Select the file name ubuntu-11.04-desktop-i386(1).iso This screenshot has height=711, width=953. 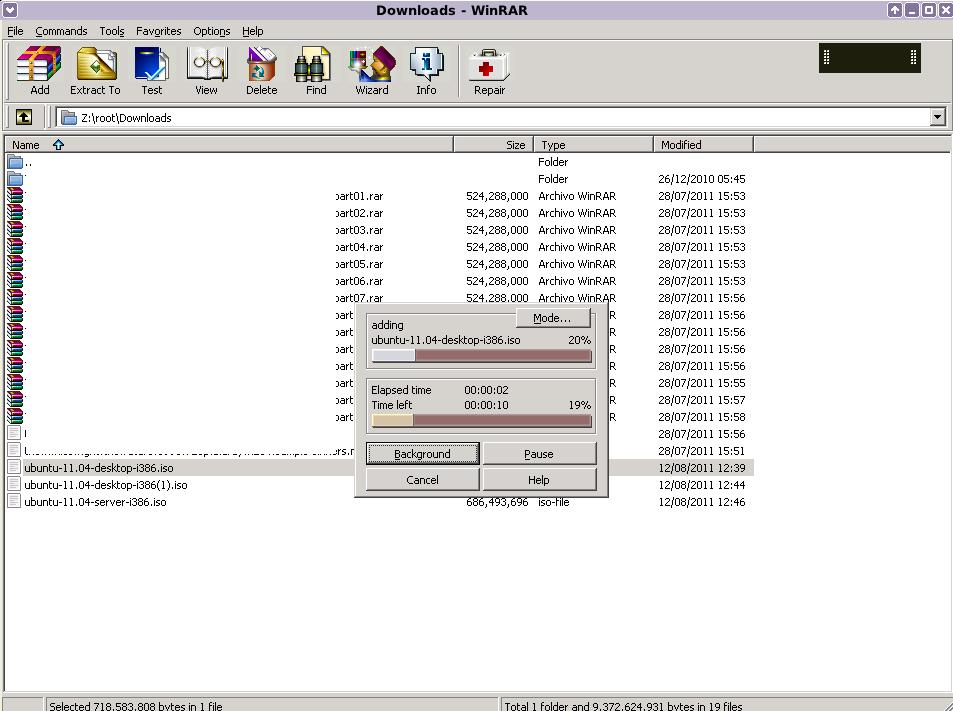(x=106, y=485)
